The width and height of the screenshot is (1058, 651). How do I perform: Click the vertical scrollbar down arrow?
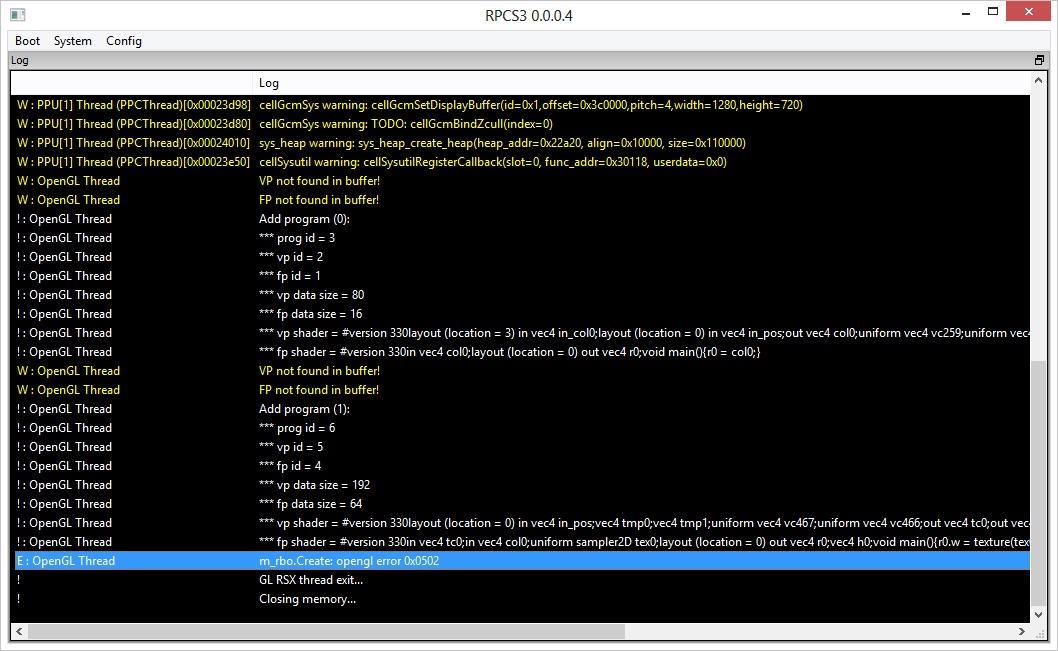(x=1038, y=615)
